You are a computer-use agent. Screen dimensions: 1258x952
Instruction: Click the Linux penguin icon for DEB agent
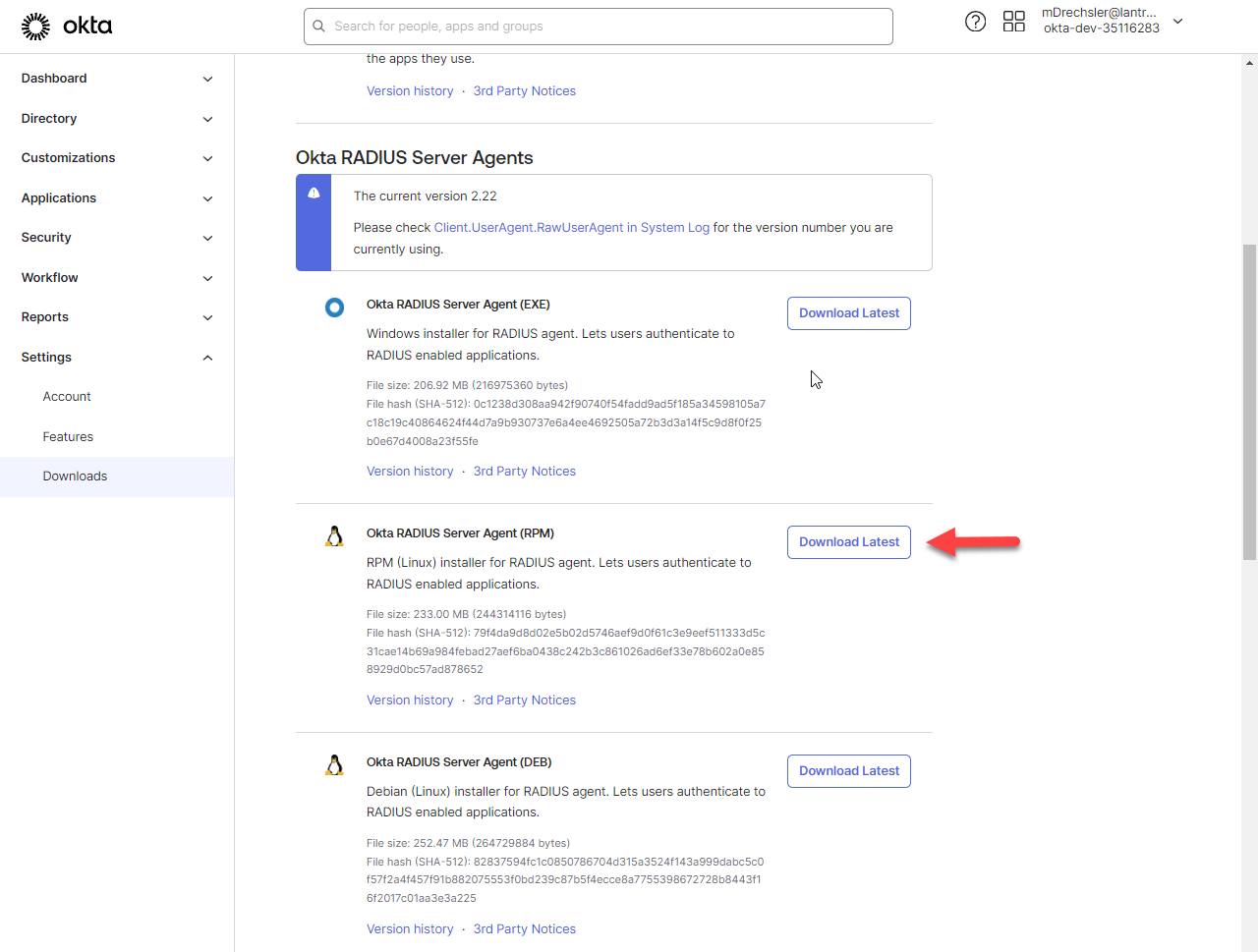click(335, 765)
